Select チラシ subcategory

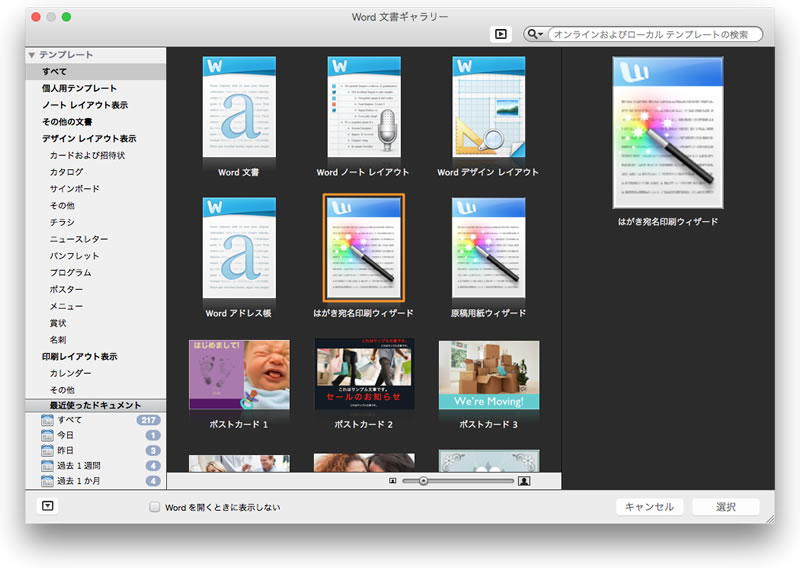coord(62,223)
